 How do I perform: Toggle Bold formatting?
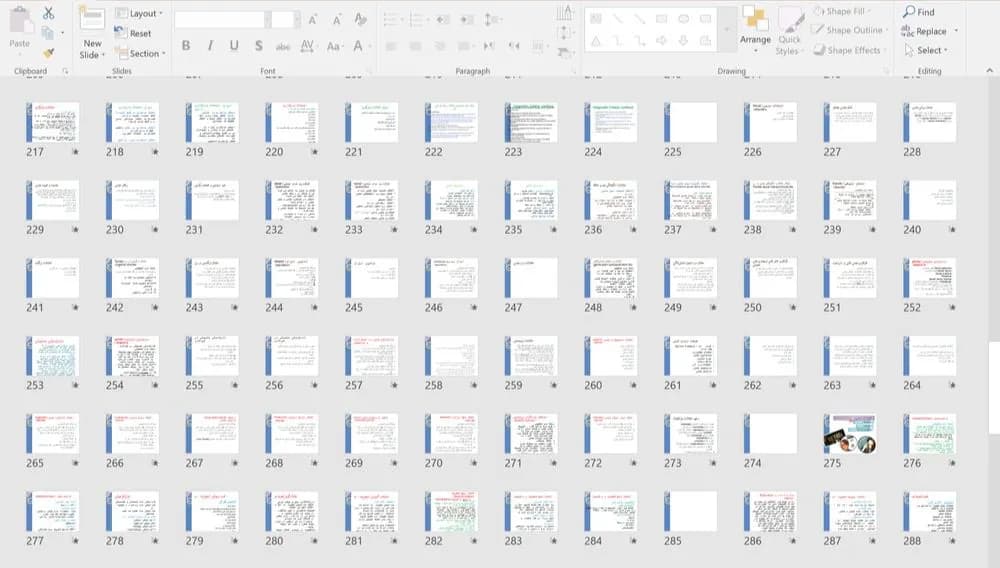coord(186,46)
